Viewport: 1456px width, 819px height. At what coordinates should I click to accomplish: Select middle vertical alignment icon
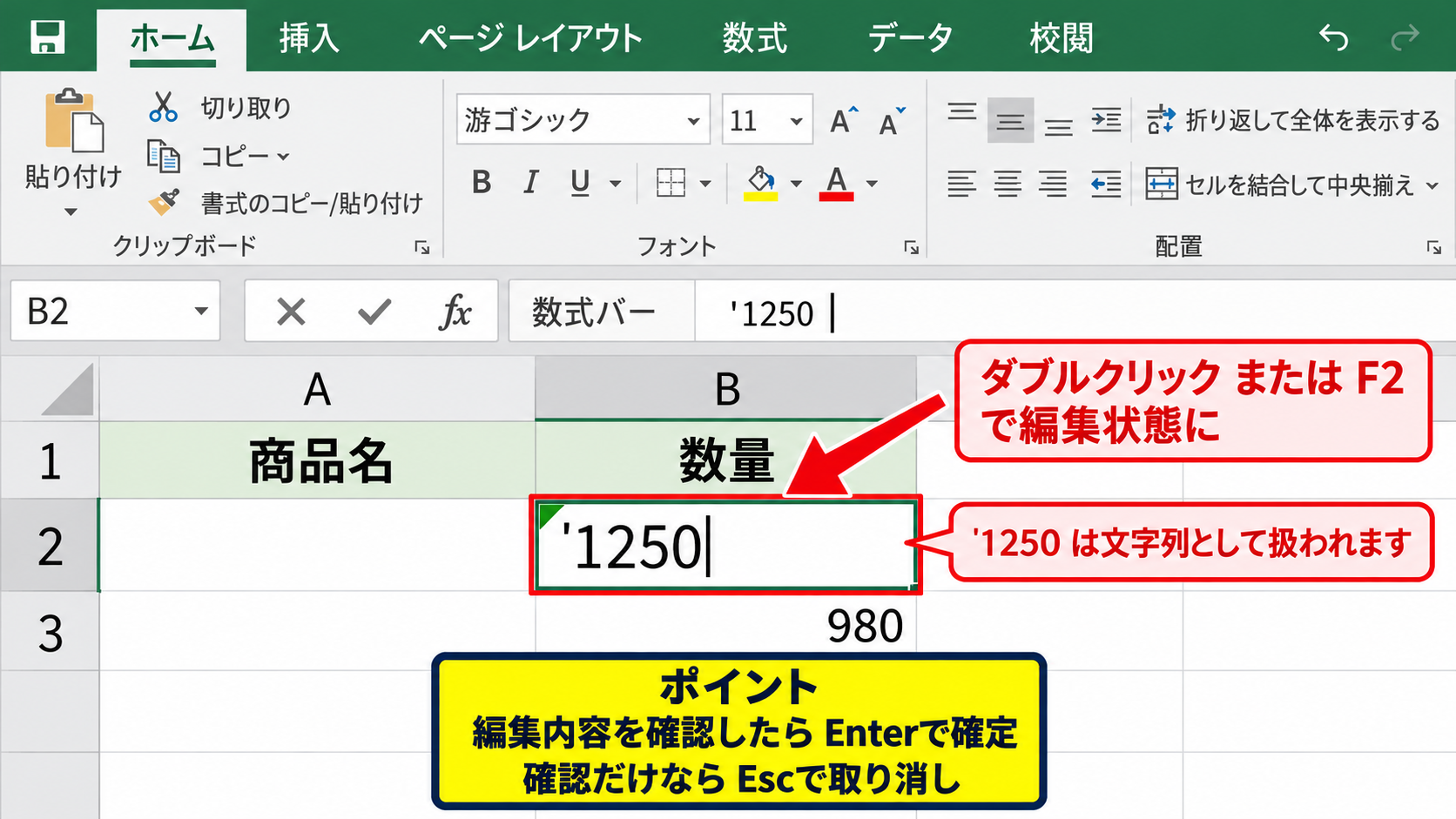click(1010, 120)
